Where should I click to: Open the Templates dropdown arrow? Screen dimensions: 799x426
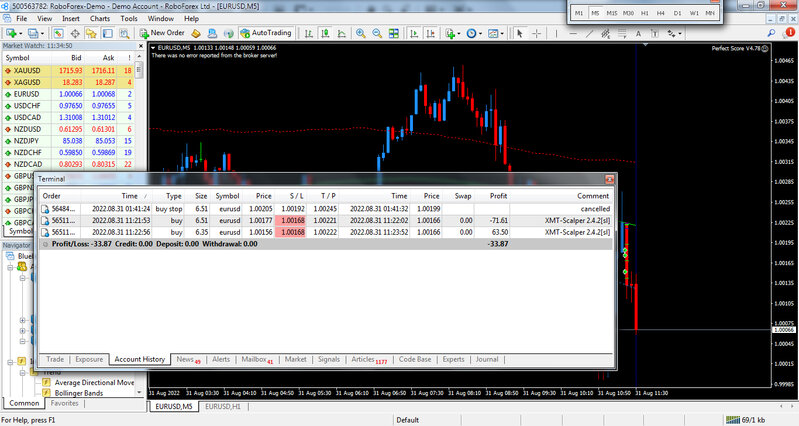coord(502,34)
